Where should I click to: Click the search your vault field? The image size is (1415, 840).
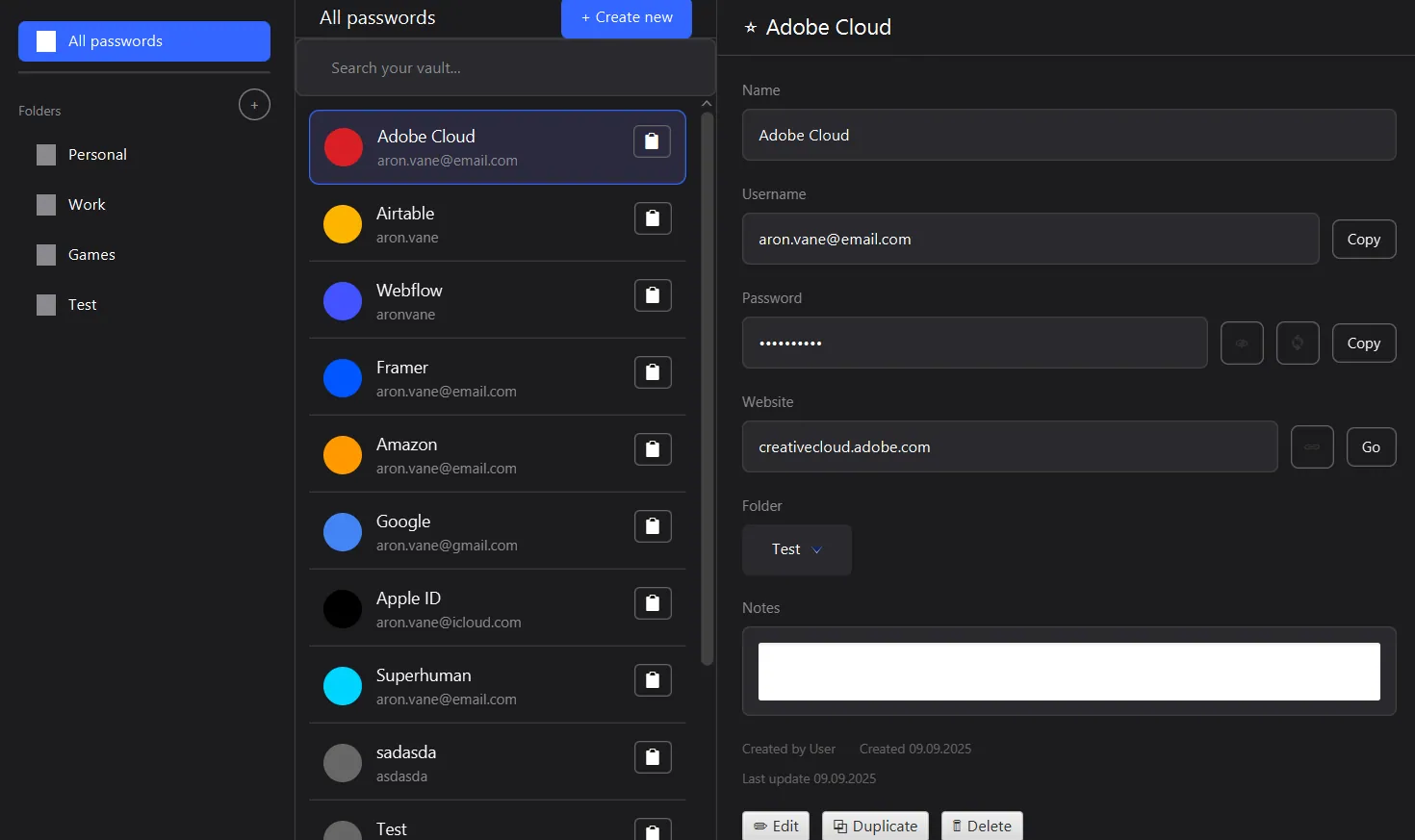click(x=505, y=68)
